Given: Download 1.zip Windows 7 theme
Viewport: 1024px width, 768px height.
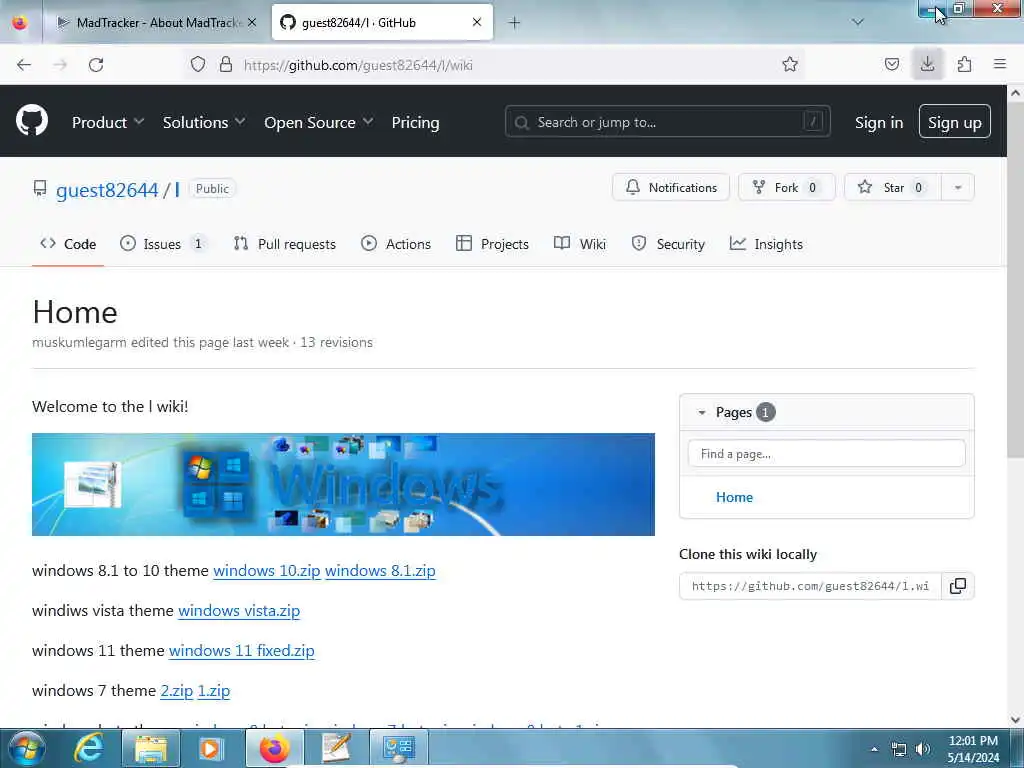Looking at the screenshot, I should [214, 690].
